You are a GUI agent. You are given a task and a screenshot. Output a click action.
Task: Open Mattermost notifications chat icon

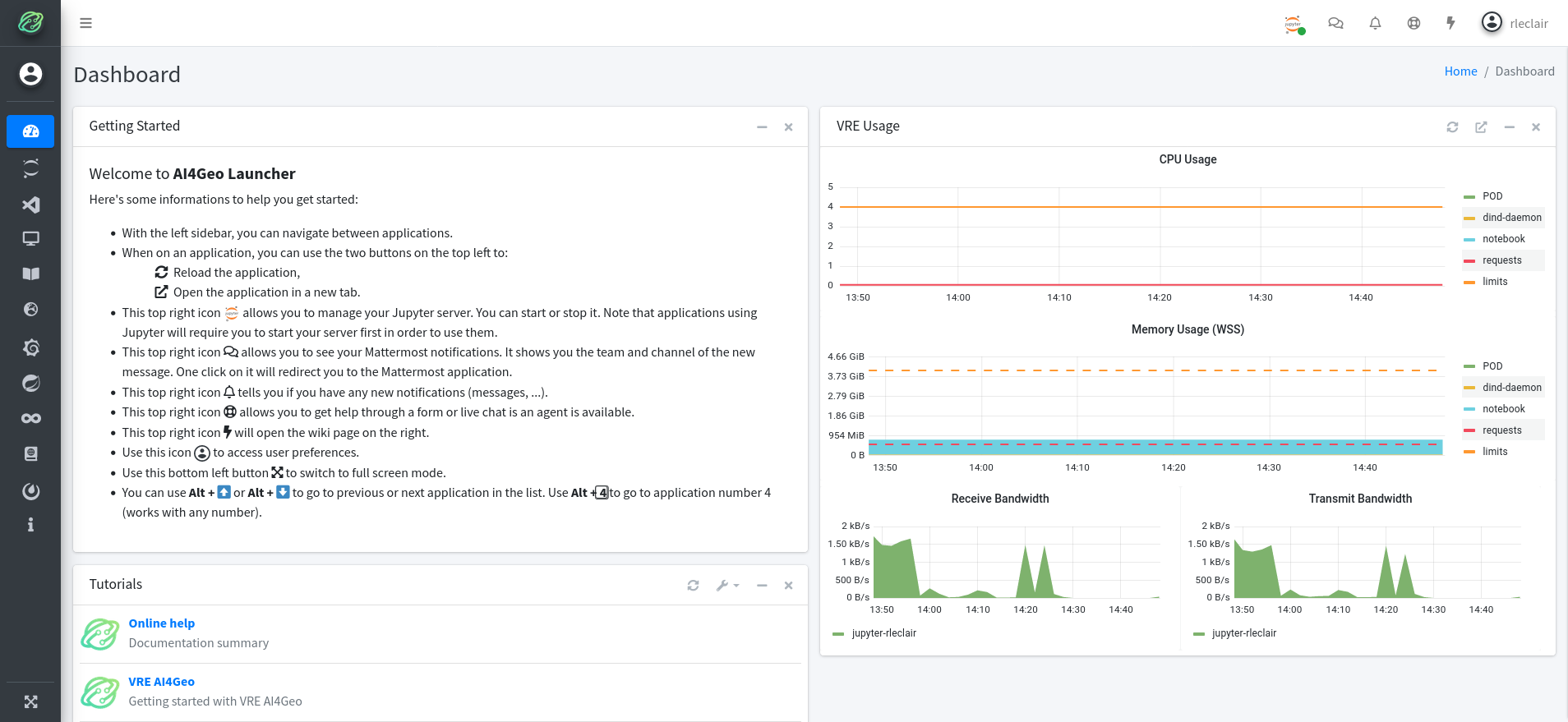pos(1335,23)
